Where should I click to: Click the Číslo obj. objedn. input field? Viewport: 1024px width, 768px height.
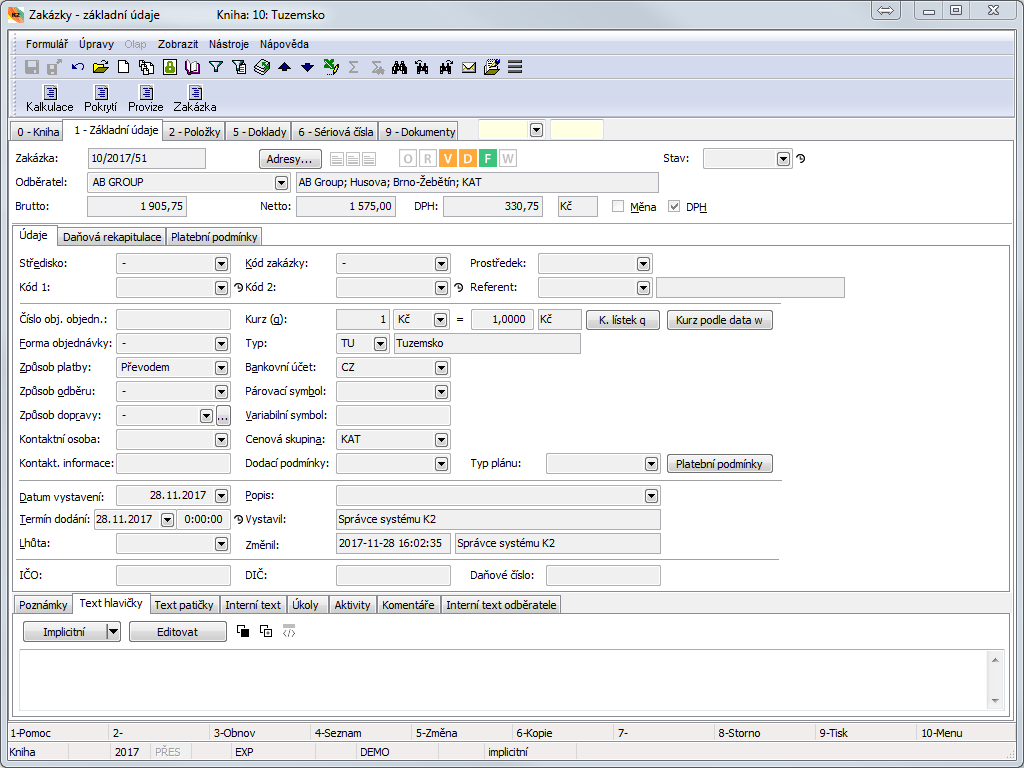point(173,319)
